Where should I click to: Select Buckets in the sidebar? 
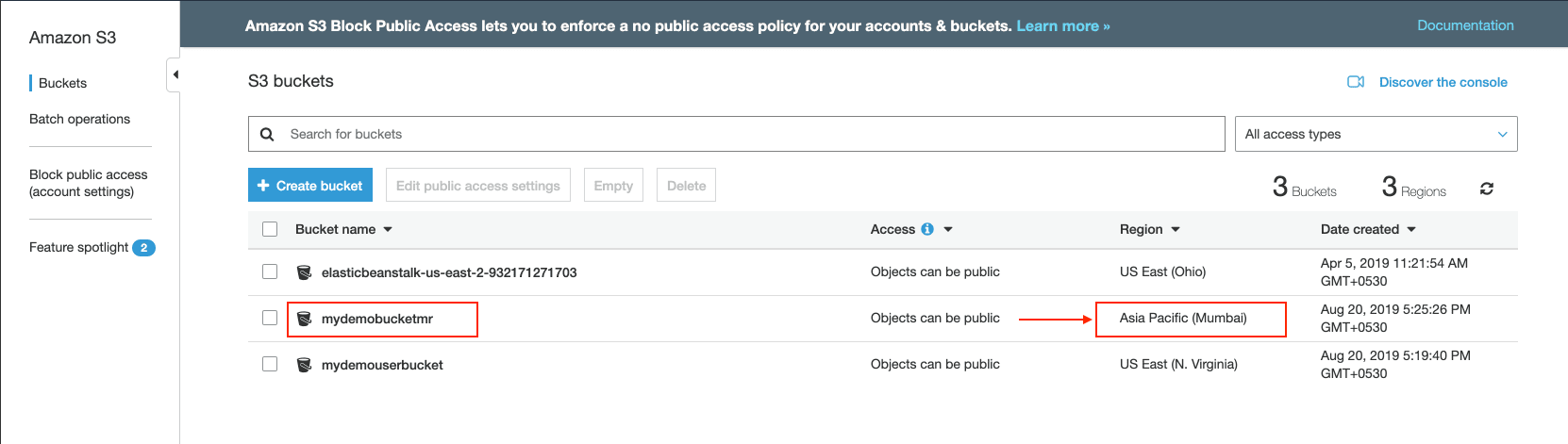pos(62,83)
